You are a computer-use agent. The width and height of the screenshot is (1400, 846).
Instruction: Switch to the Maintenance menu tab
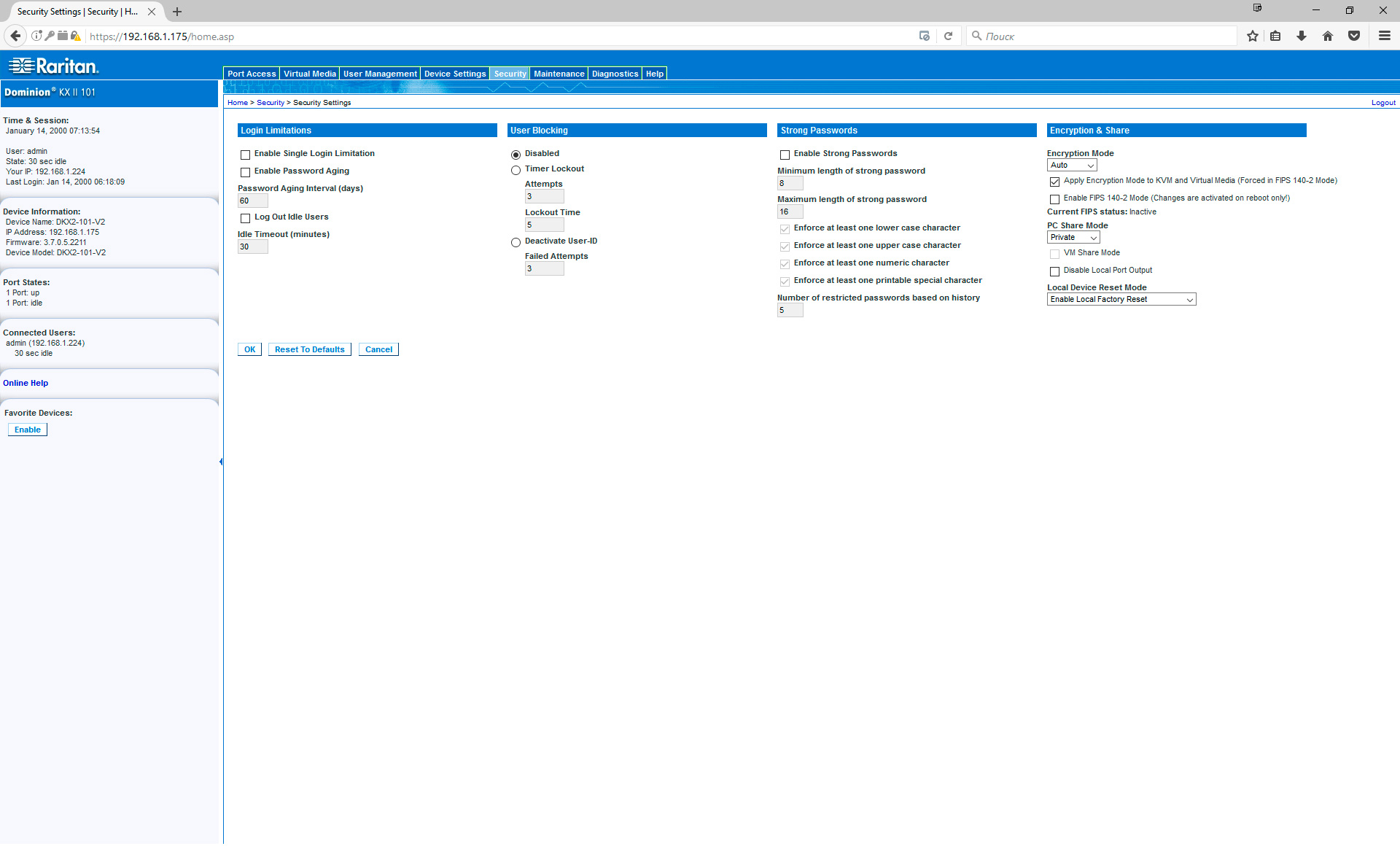coord(559,74)
